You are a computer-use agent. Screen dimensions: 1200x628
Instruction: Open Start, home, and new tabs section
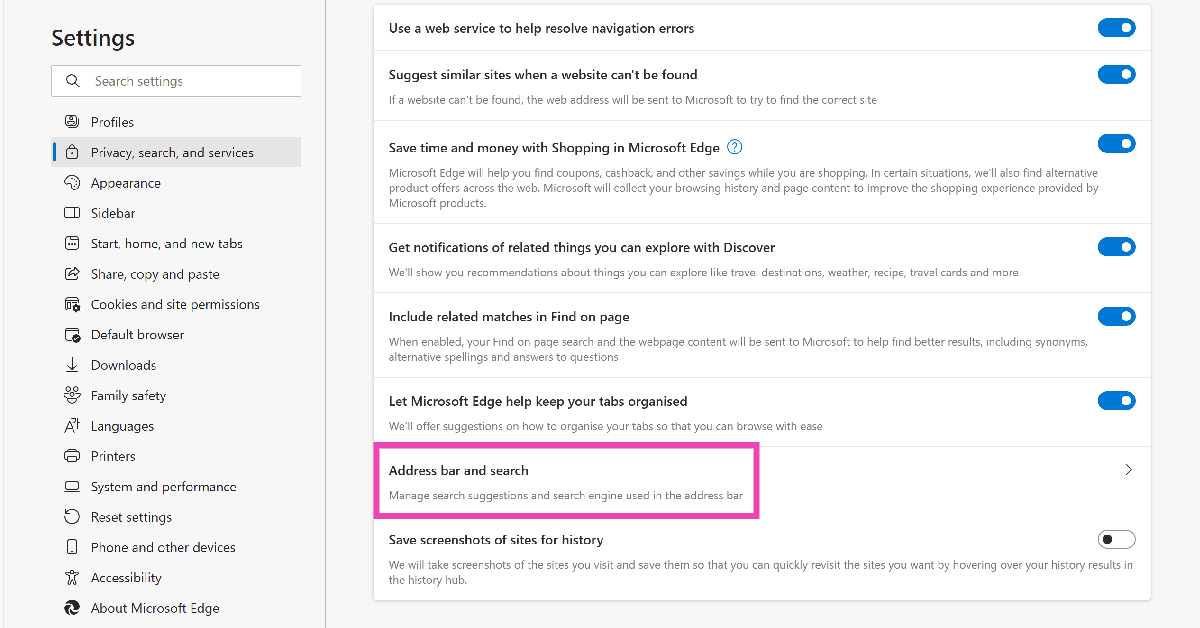pyautogui.click(x=166, y=244)
